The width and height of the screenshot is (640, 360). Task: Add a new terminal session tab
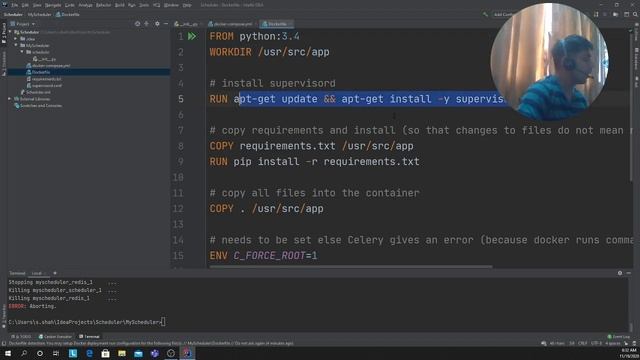[55, 273]
